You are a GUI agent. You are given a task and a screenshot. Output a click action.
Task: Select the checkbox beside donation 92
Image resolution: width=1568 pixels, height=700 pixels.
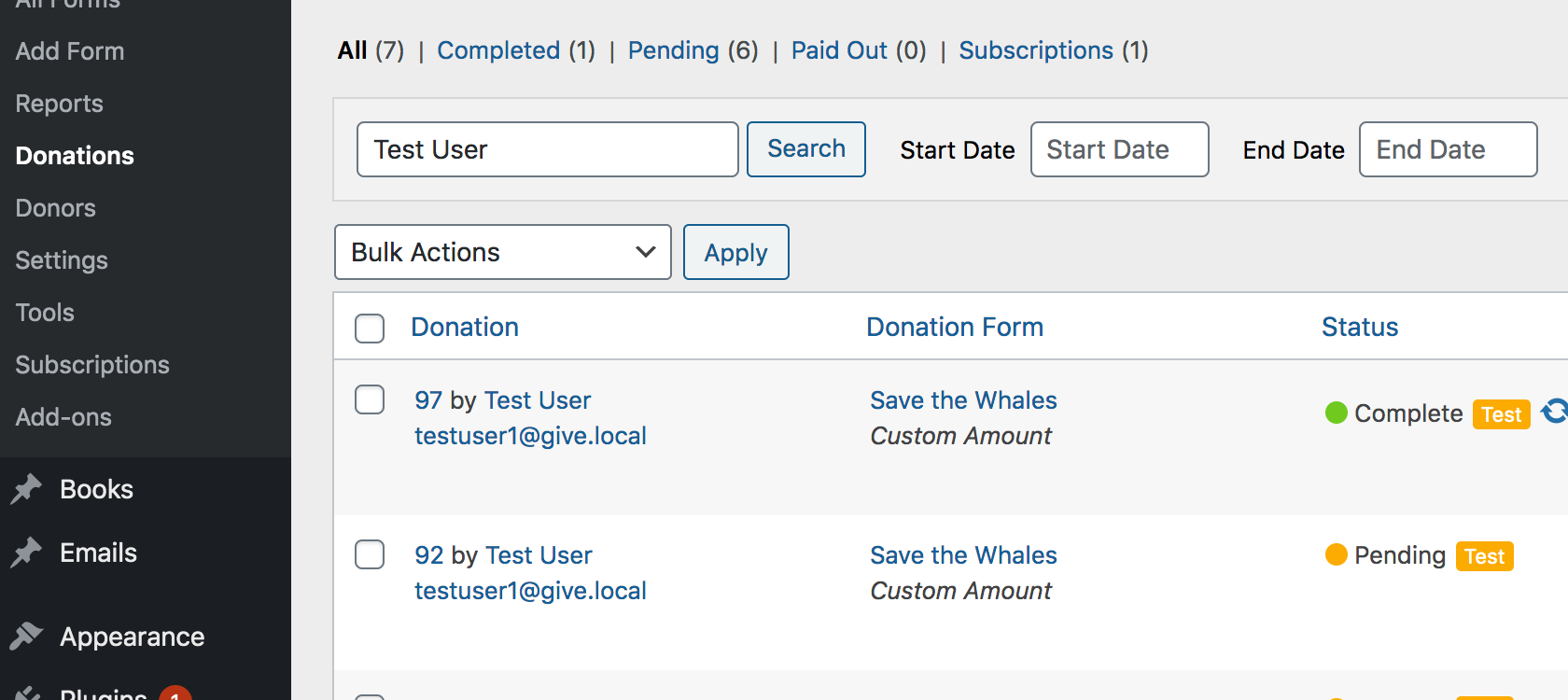pos(370,554)
